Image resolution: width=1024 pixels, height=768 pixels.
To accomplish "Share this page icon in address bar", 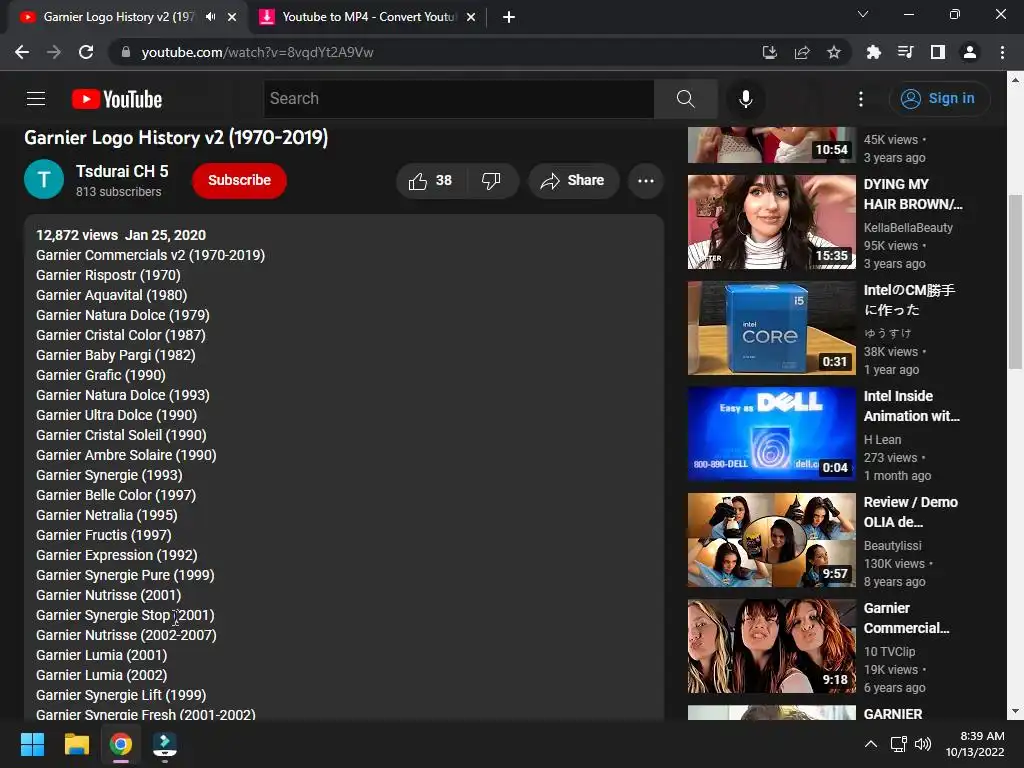I will pos(801,52).
